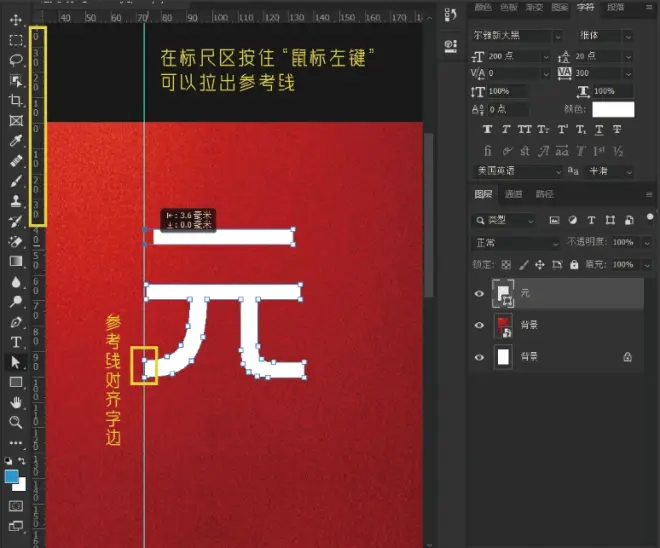The image size is (660, 548).
Task: Select the Horizontal Type tool
Action: tap(16, 342)
